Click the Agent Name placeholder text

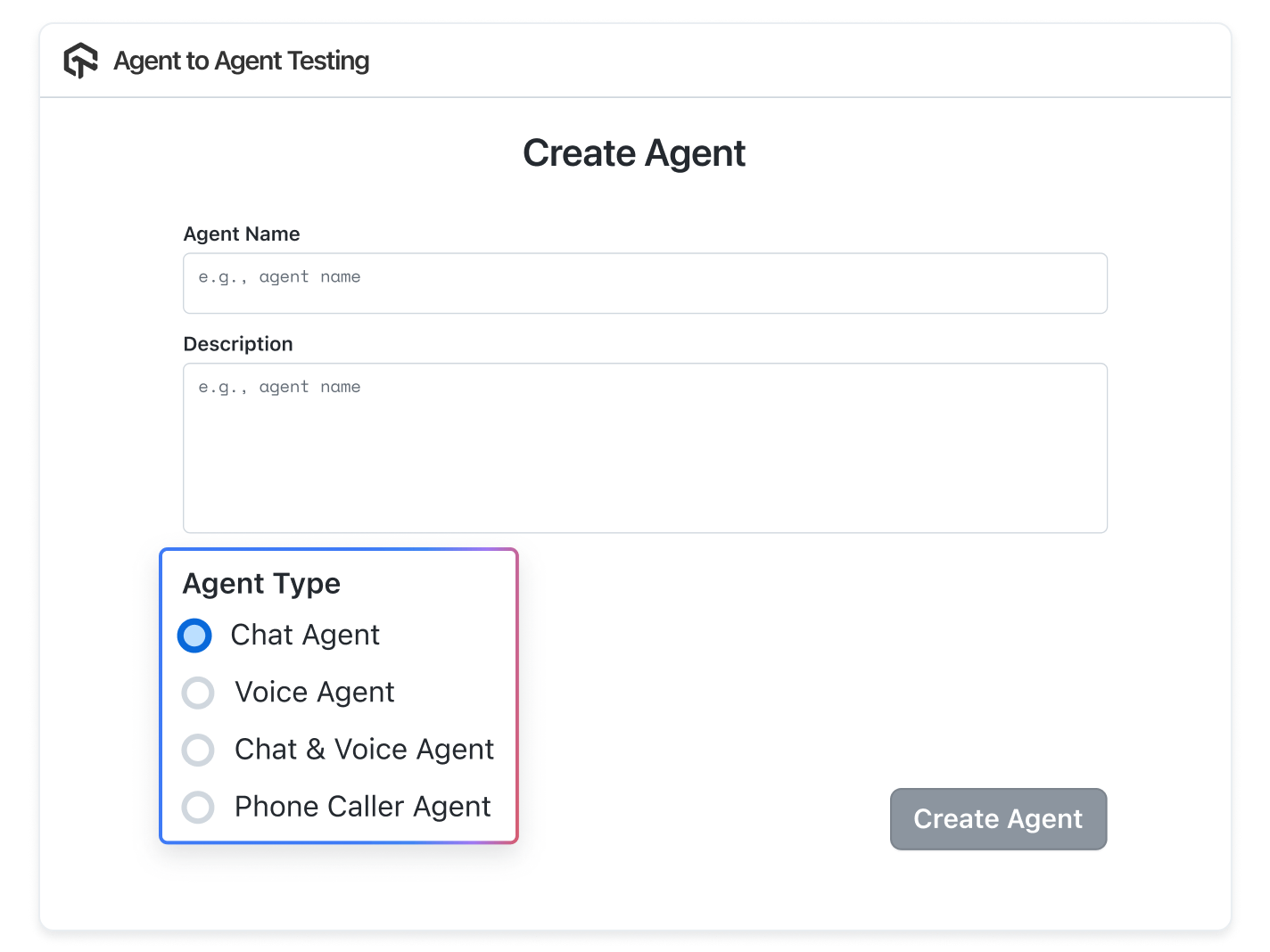[x=279, y=276]
